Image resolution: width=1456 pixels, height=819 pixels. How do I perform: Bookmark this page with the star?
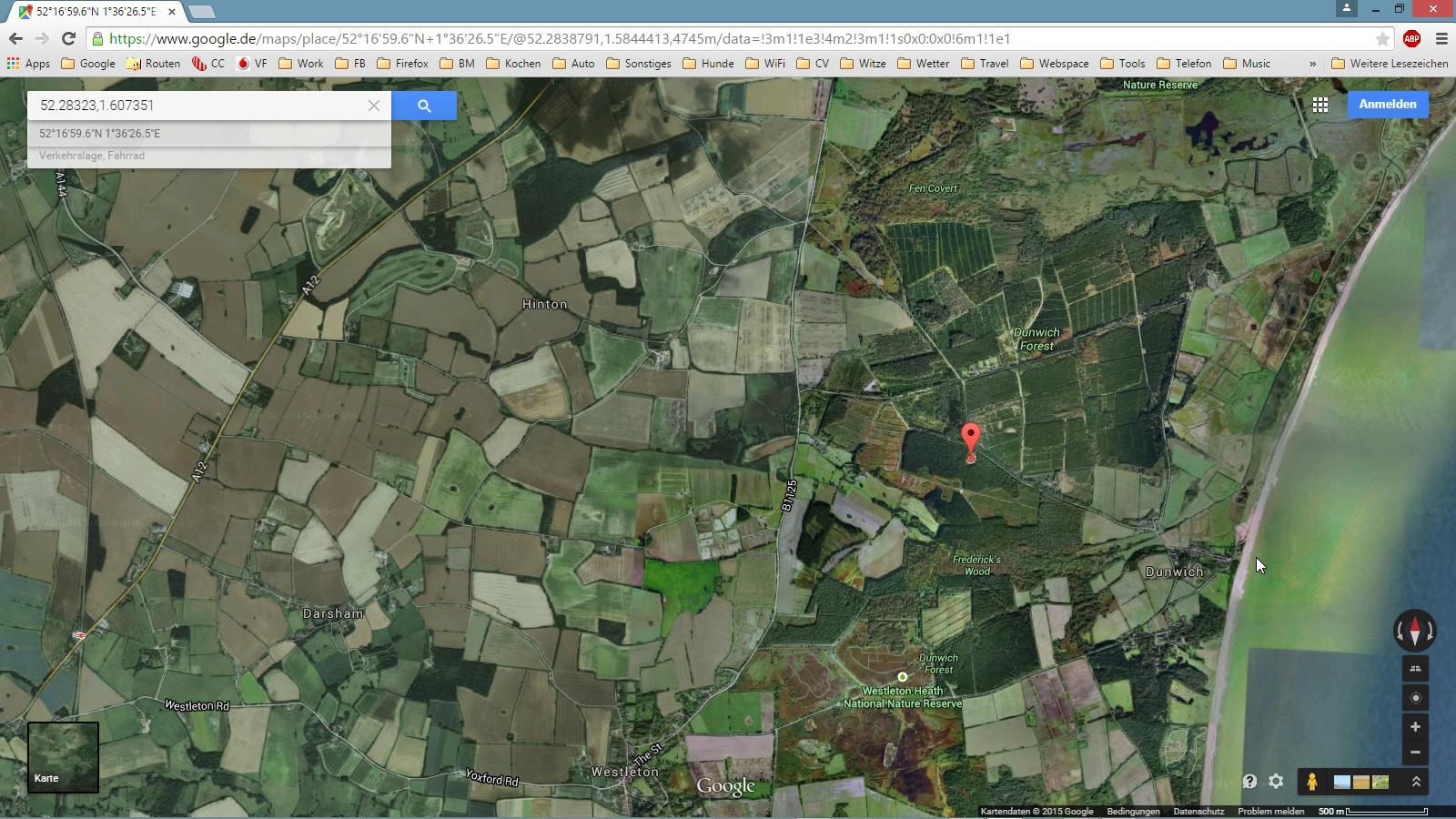pyautogui.click(x=1382, y=38)
